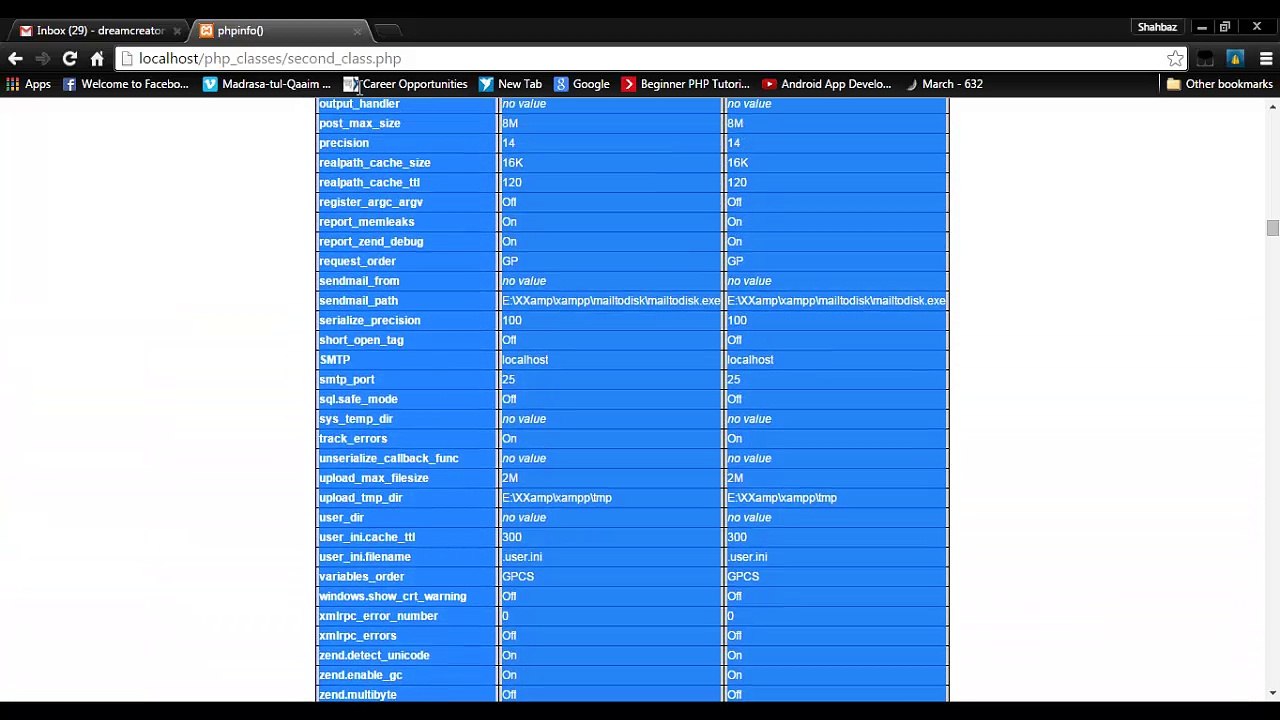The width and height of the screenshot is (1280, 720).
Task: Select the realpath_cache_size label
Action: (x=375, y=163)
